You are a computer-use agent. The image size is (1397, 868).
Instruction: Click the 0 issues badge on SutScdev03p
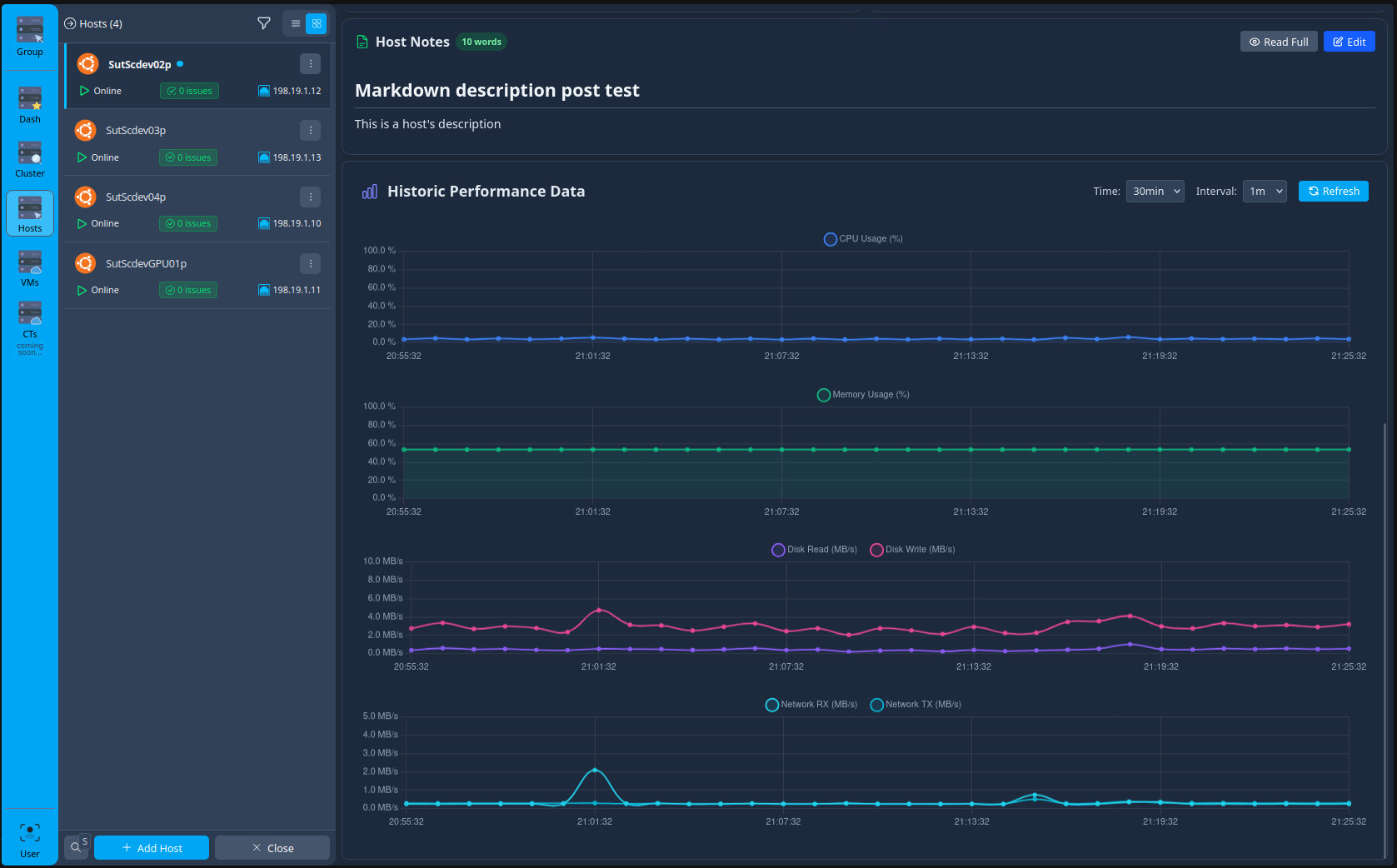[187, 157]
